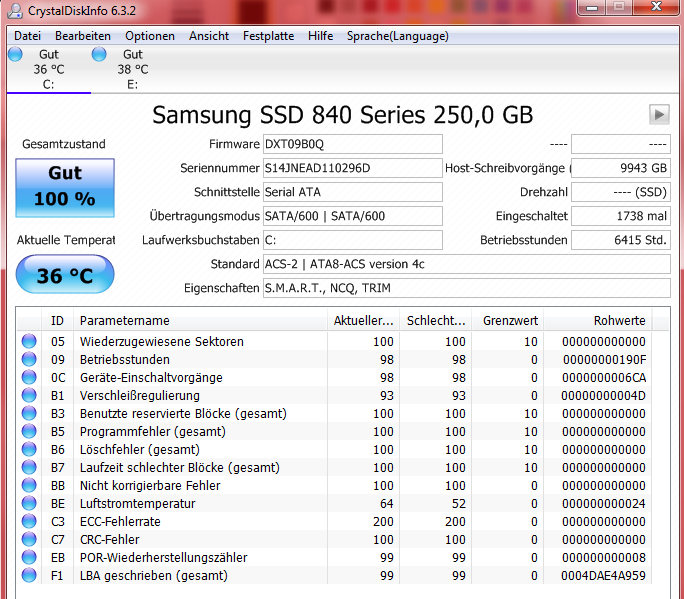Click raw value 0000000190F

(605, 359)
